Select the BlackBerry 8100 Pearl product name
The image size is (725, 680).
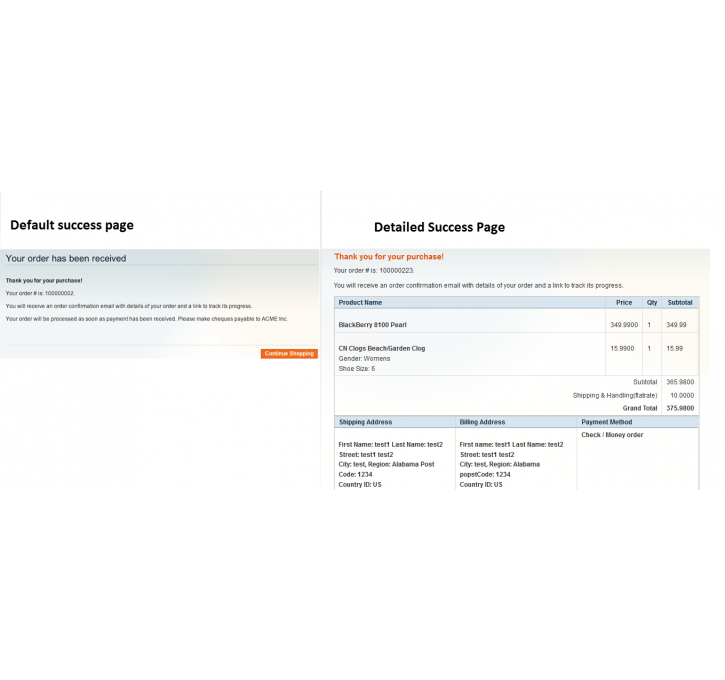pos(373,325)
